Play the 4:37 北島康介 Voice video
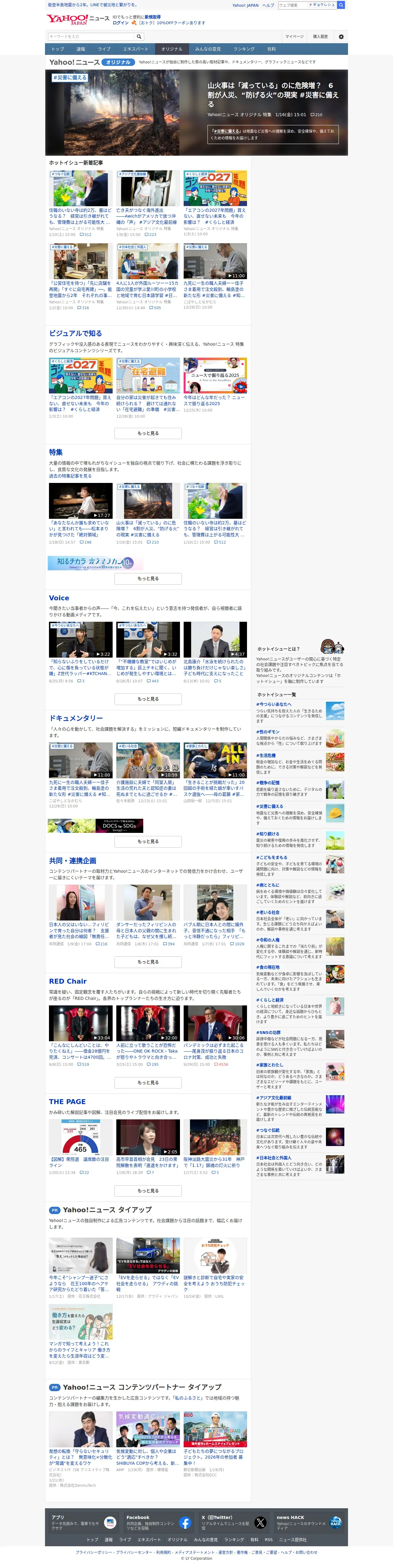The width and height of the screenshot is (393, 1568). point(215,639)
